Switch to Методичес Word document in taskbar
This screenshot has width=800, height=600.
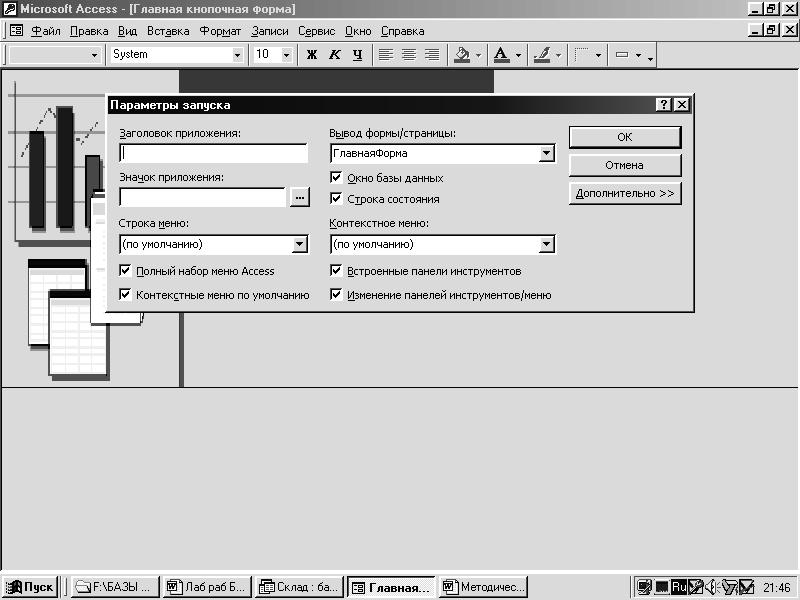[483, 587]
